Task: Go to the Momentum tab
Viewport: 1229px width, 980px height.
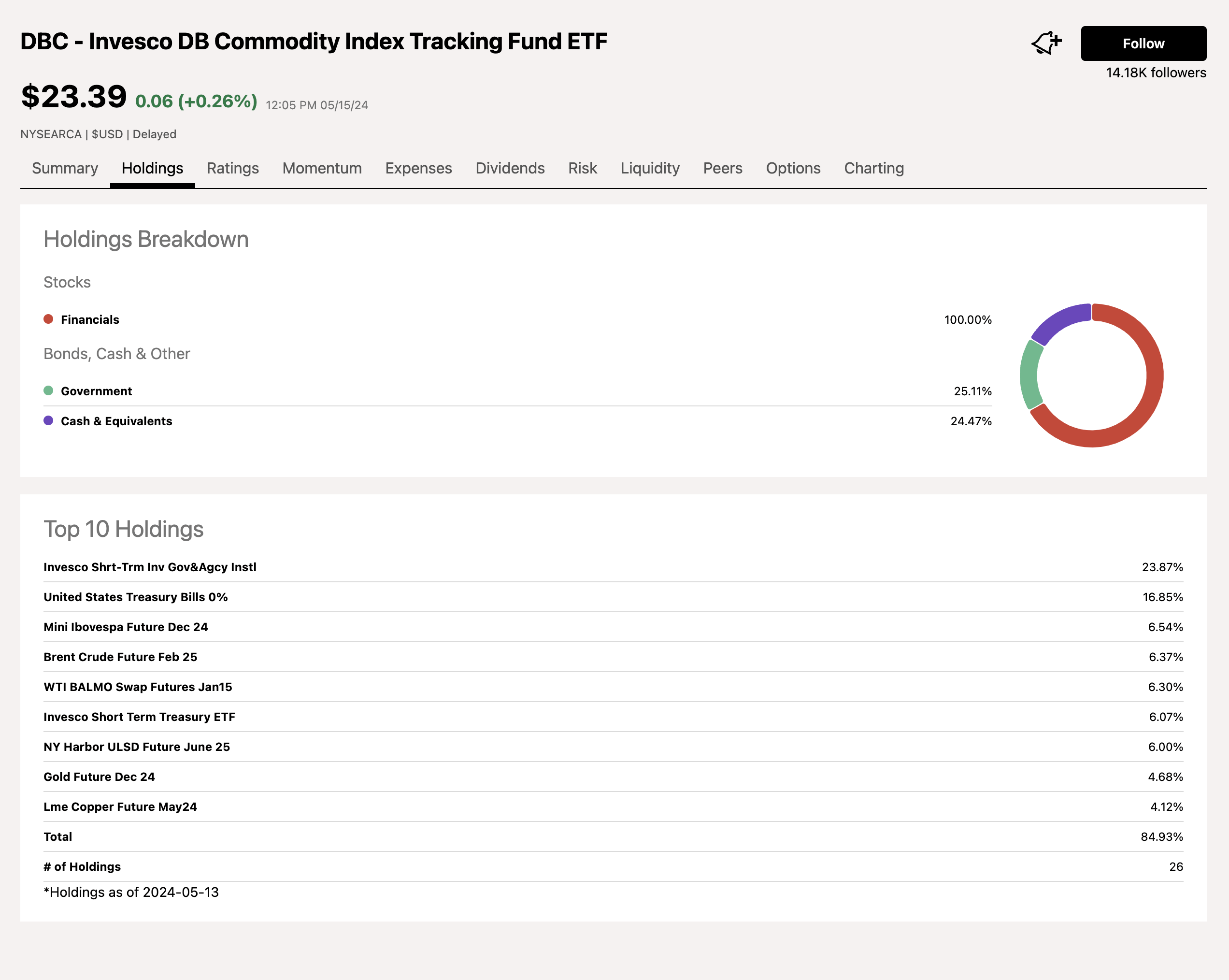Action: (x=322, y=168)
